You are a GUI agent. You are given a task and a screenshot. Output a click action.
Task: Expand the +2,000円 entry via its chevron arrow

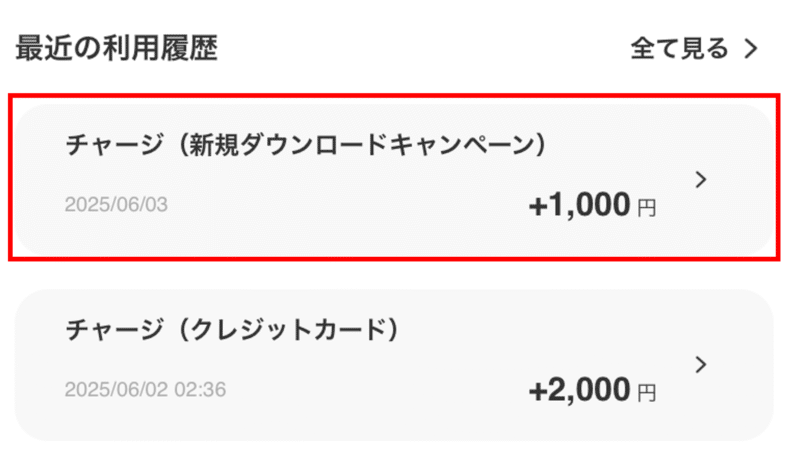click(701, 364)
